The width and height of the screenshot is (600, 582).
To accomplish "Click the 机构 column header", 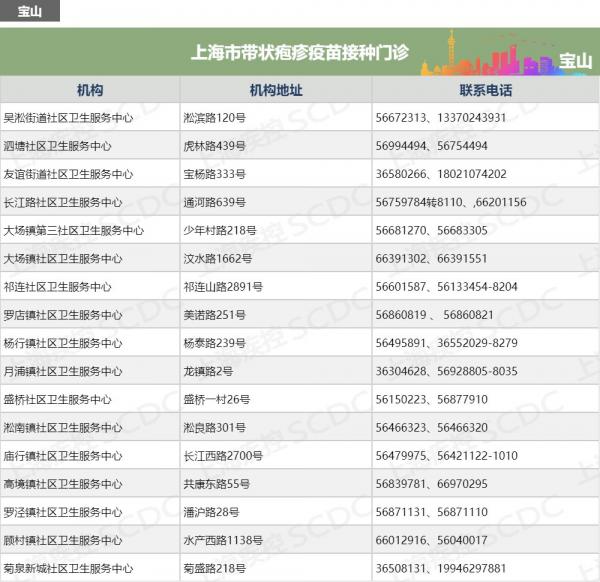I will (x=90, y=90).
